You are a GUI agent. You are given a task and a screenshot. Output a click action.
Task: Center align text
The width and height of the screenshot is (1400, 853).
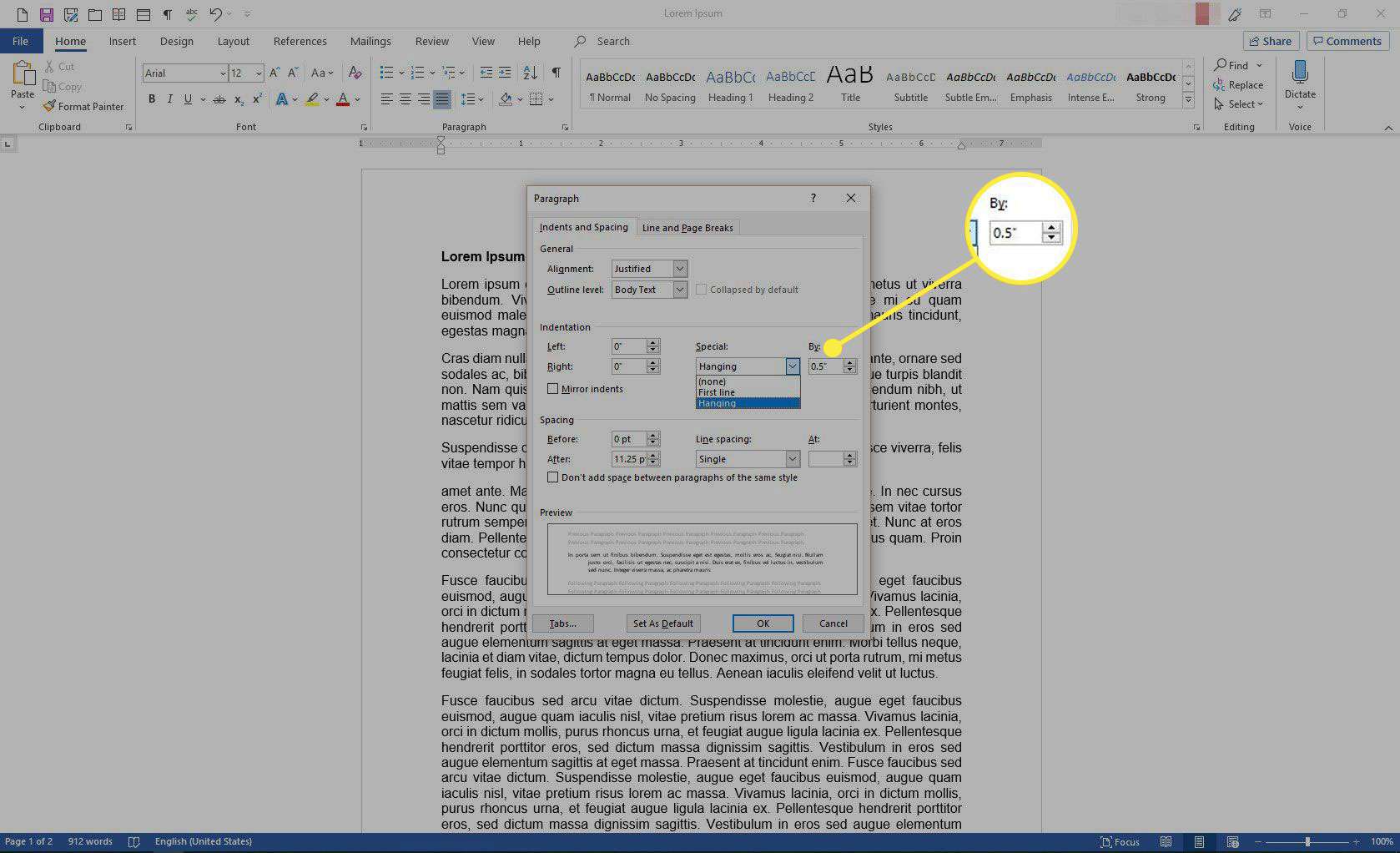click(x=405, y=99)
